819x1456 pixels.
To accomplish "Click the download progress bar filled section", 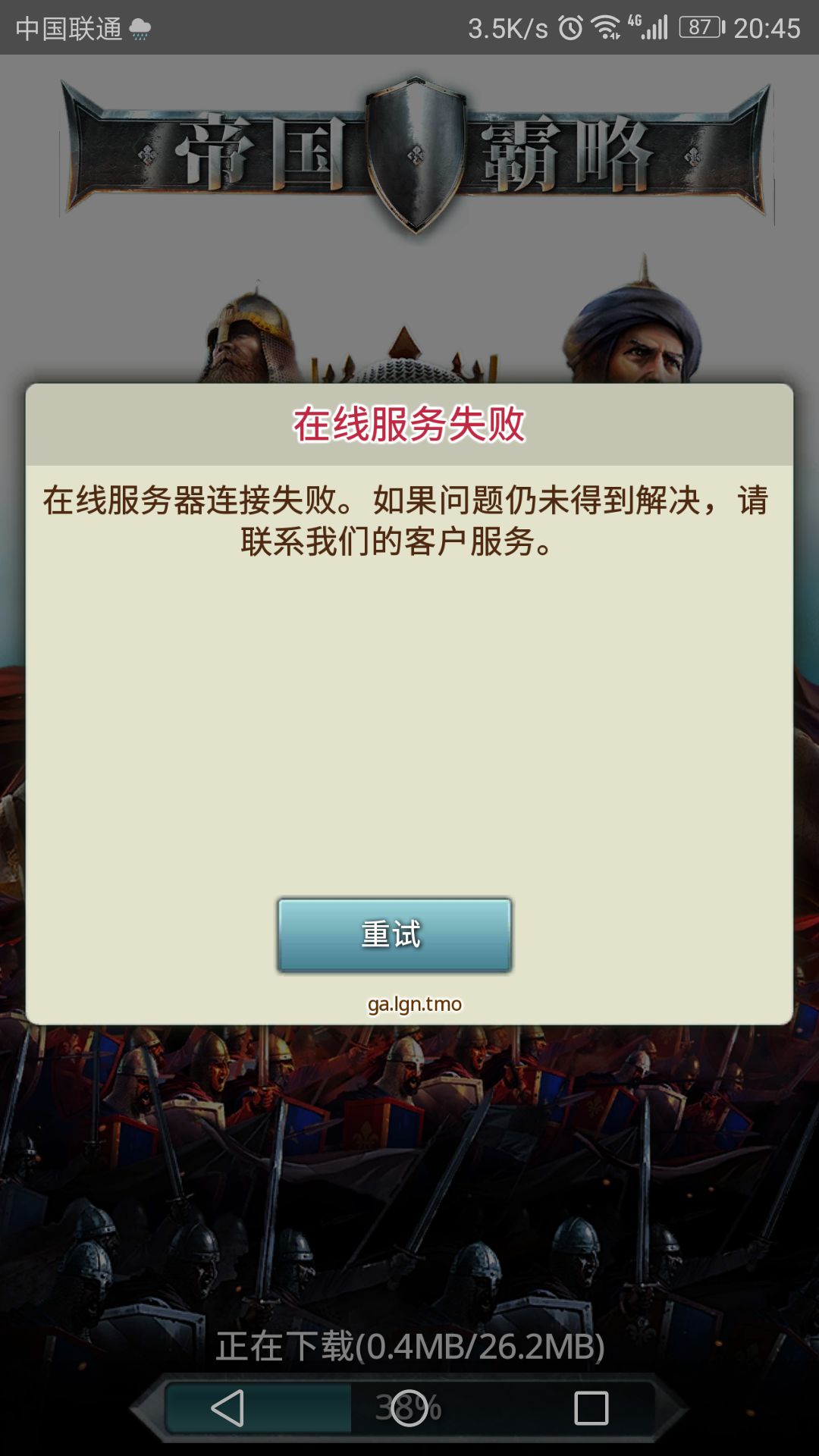I will tap(259, 1408).
